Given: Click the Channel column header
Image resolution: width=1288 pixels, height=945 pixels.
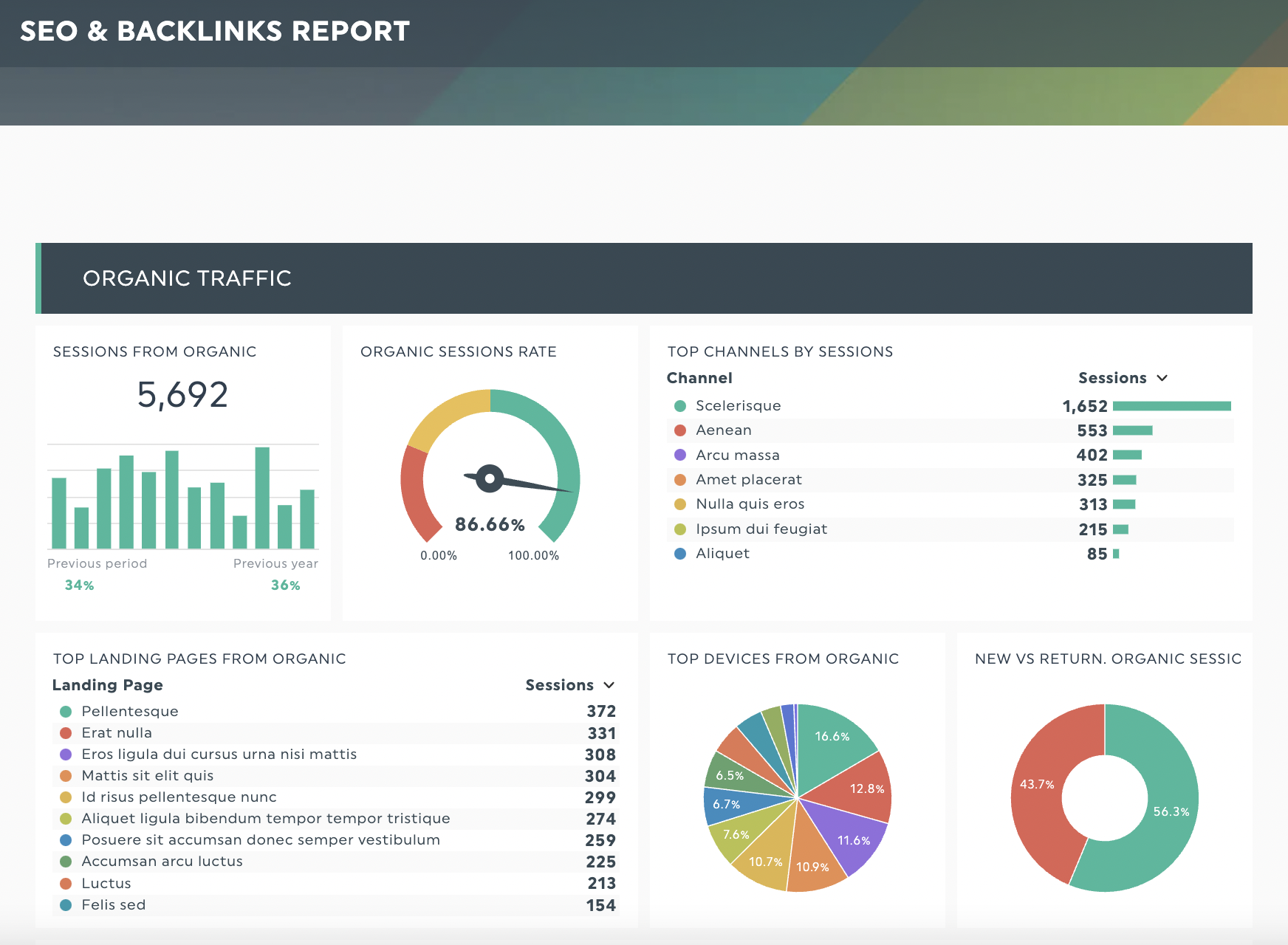Looking at the screenshot, I should tap(699, 378).
